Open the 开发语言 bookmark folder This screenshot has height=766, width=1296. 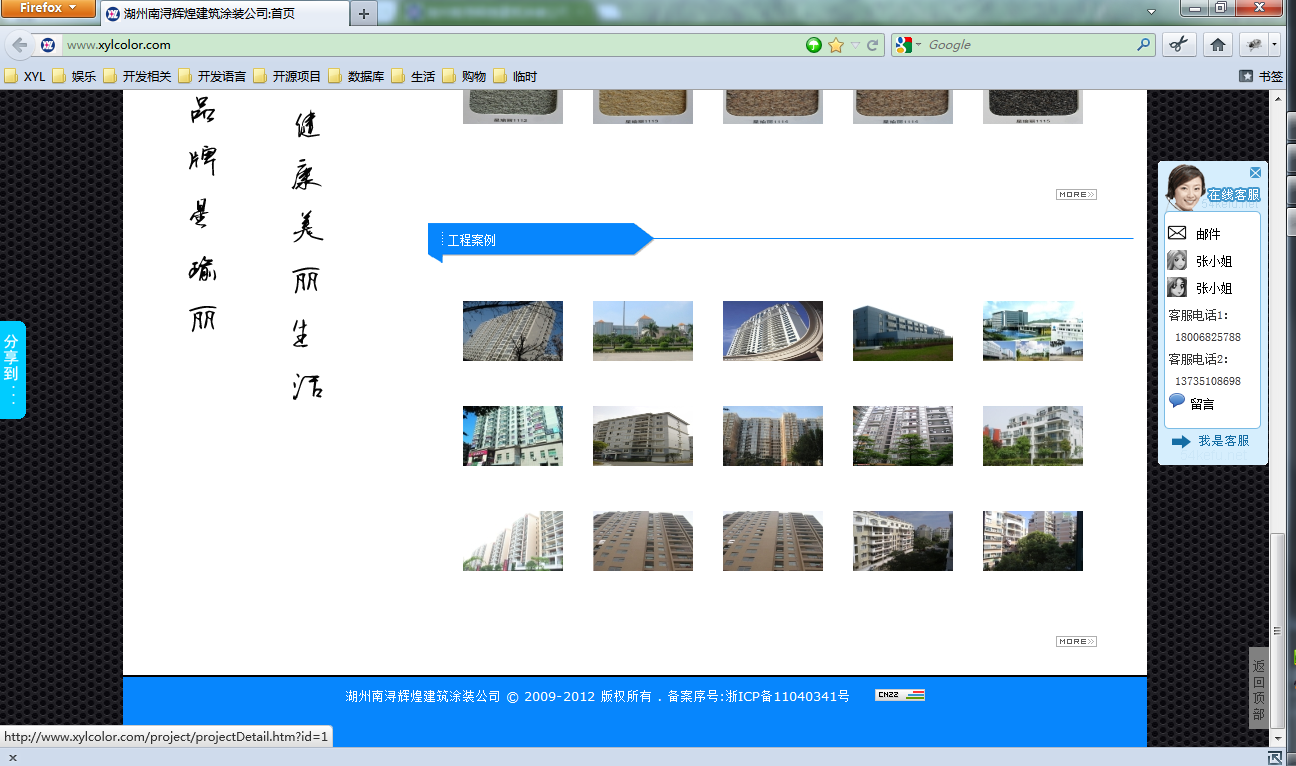point(213,76)
